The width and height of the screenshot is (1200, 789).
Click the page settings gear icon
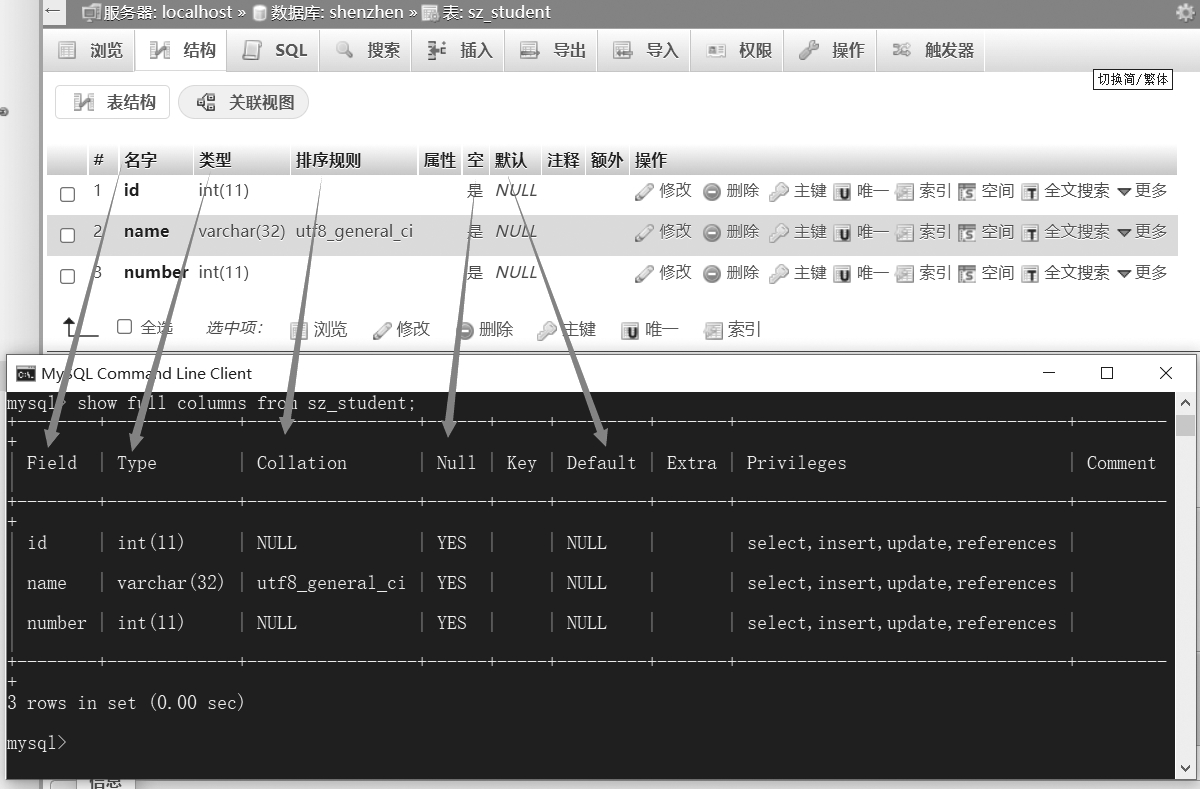coord(1185,12)
